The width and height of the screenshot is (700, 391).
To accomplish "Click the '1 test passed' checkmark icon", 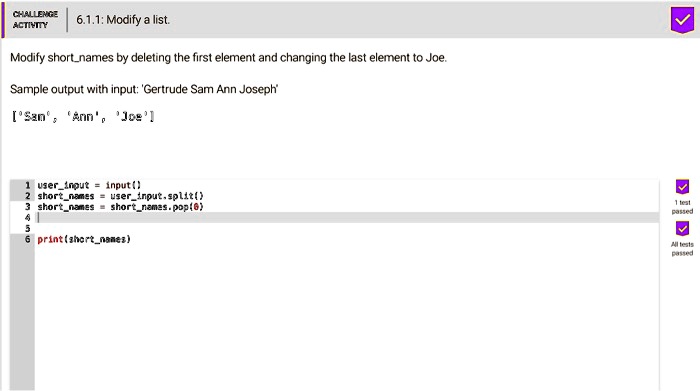I will coord(682,187).
